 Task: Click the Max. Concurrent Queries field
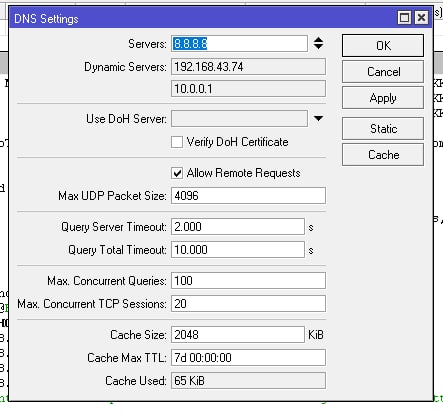[248, 281]
